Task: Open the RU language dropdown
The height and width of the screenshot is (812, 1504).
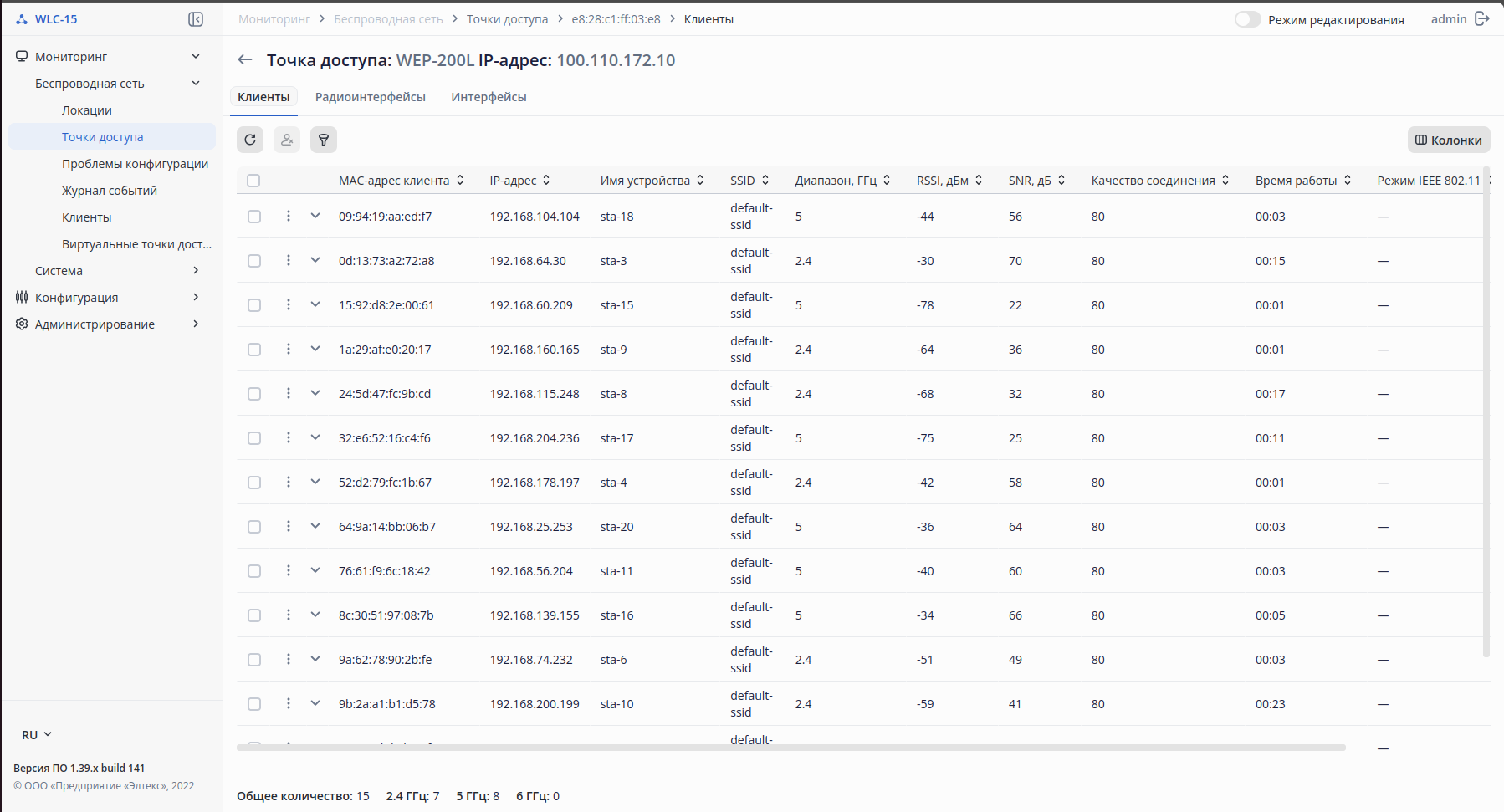Action: point(37,735)
